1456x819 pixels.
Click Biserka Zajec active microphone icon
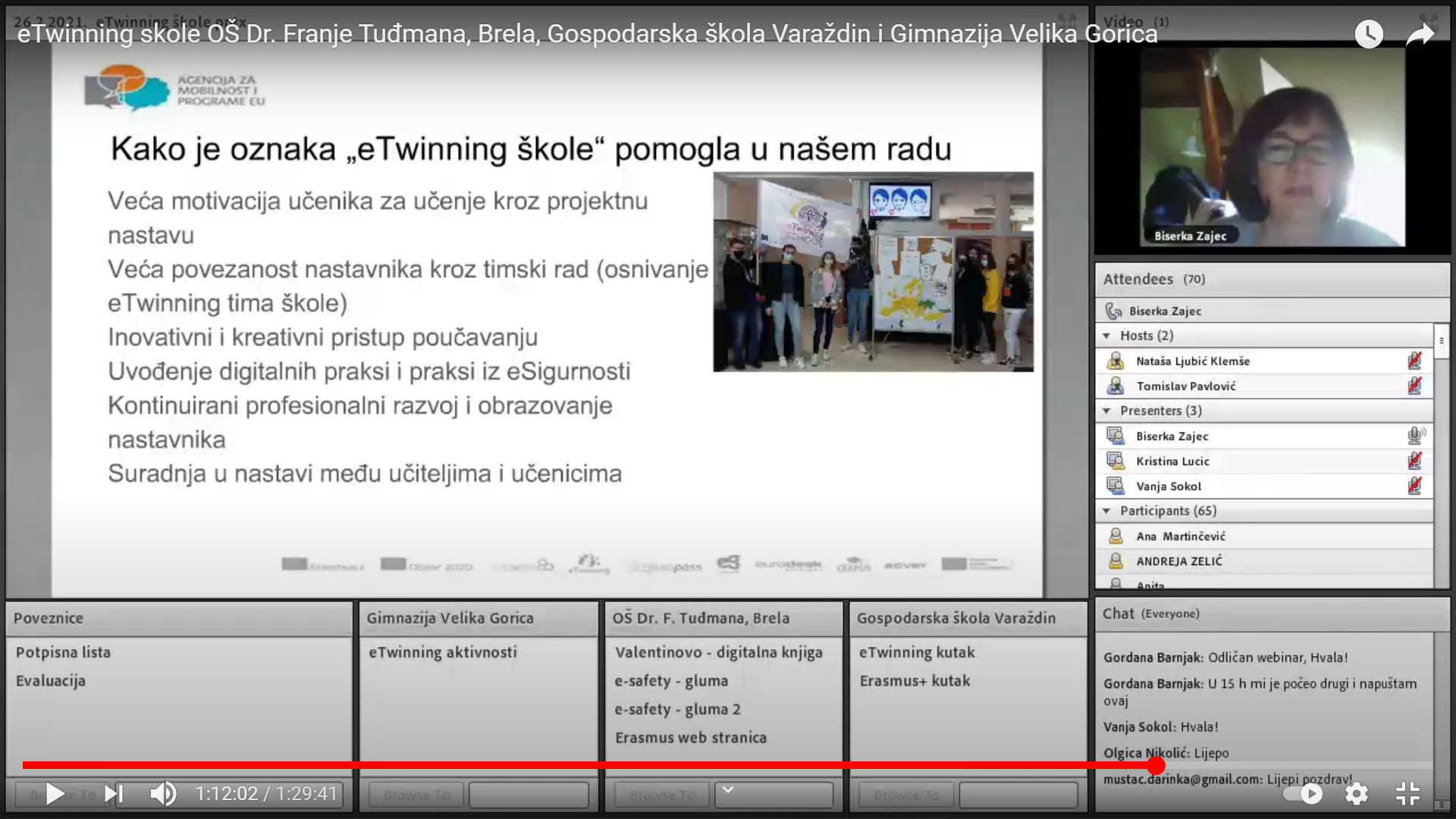point(1416,435)
